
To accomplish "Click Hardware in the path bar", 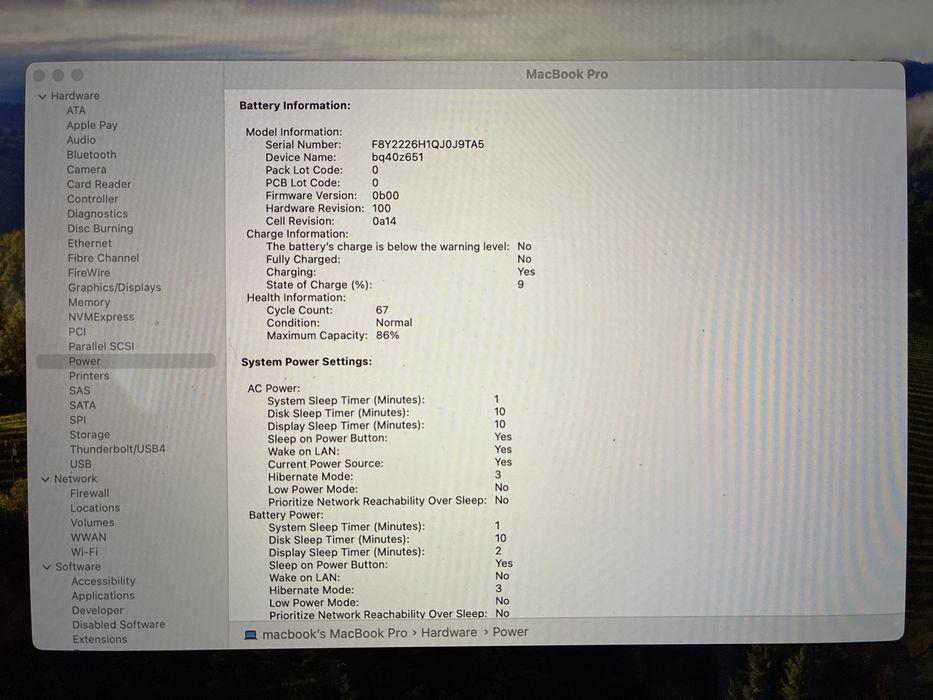I will [449, 633].
